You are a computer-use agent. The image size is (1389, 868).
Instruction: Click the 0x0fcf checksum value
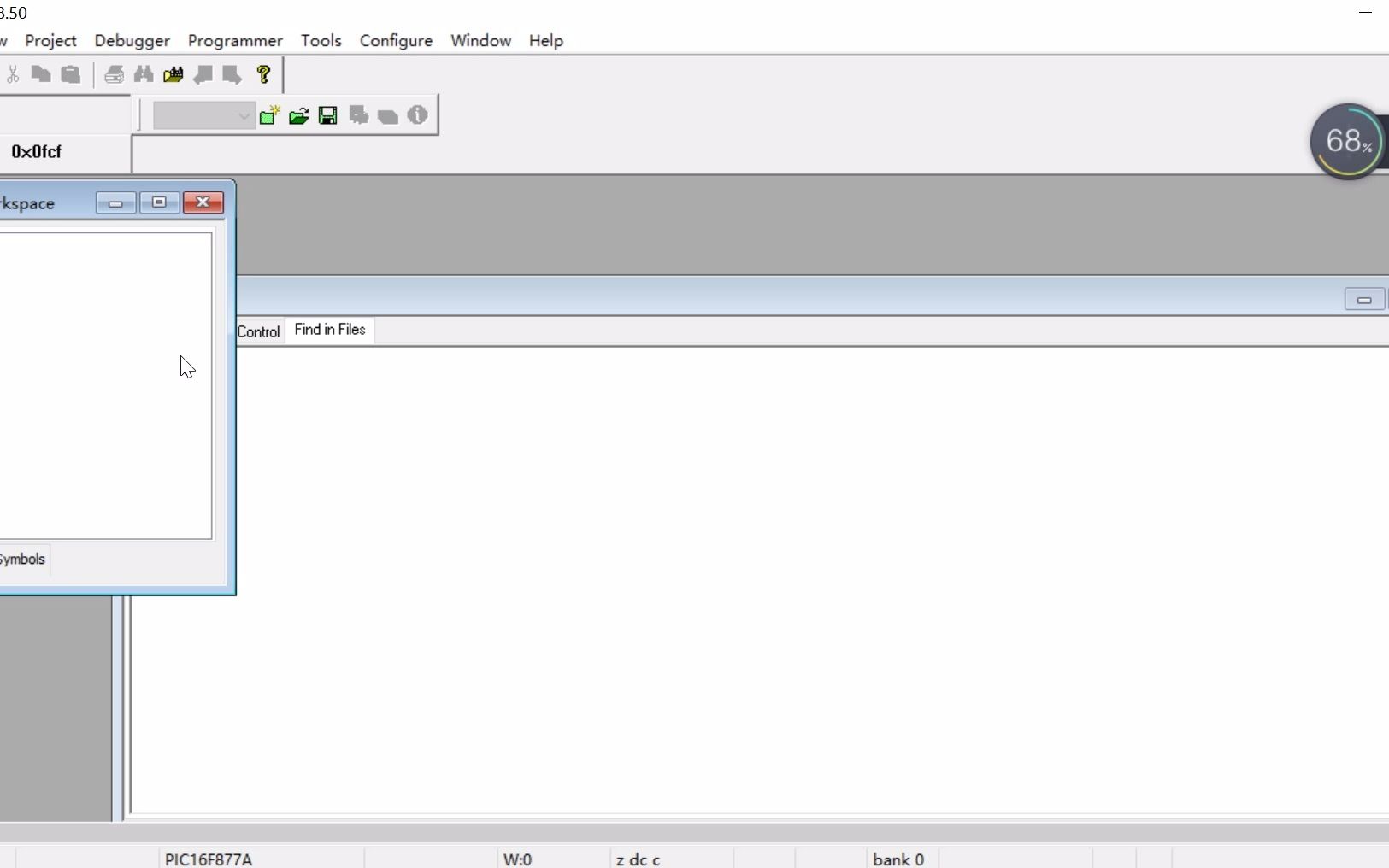tap(36, 152)
